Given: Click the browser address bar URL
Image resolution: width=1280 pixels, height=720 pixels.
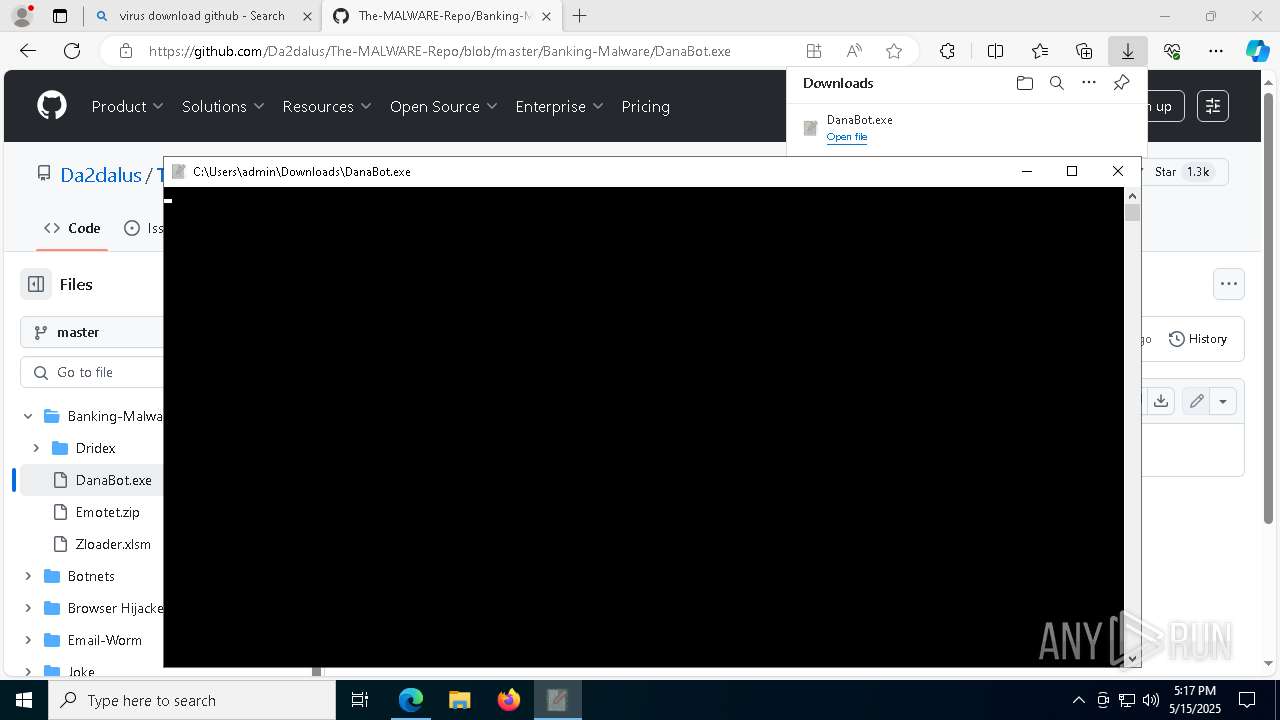Looking at the screenshot, I should point(440,51).
